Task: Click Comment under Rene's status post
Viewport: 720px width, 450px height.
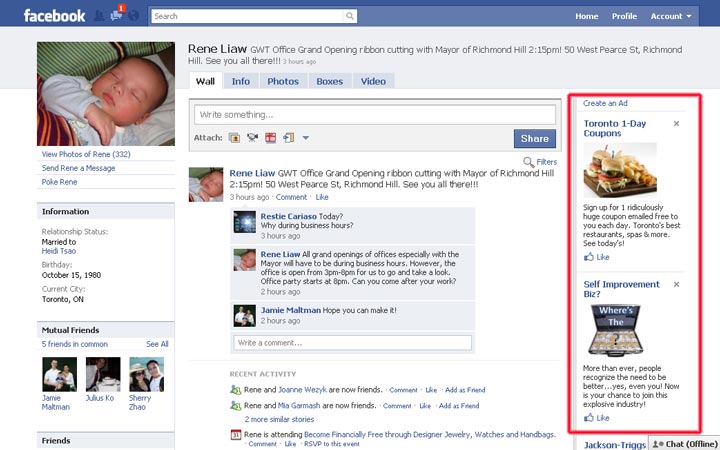Action: pyautogui.click(x=291, y=197)
